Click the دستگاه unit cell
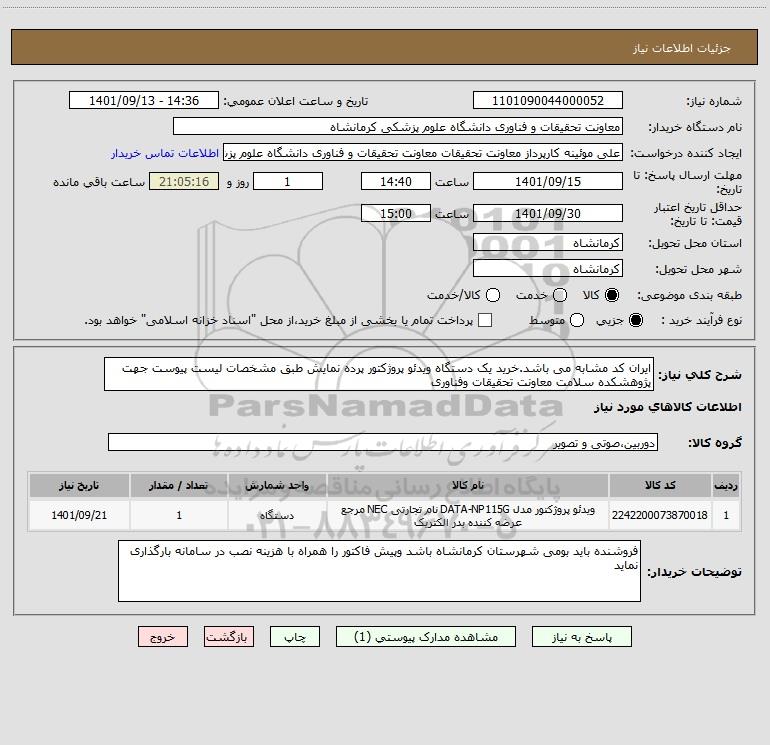 coord(277,515)
